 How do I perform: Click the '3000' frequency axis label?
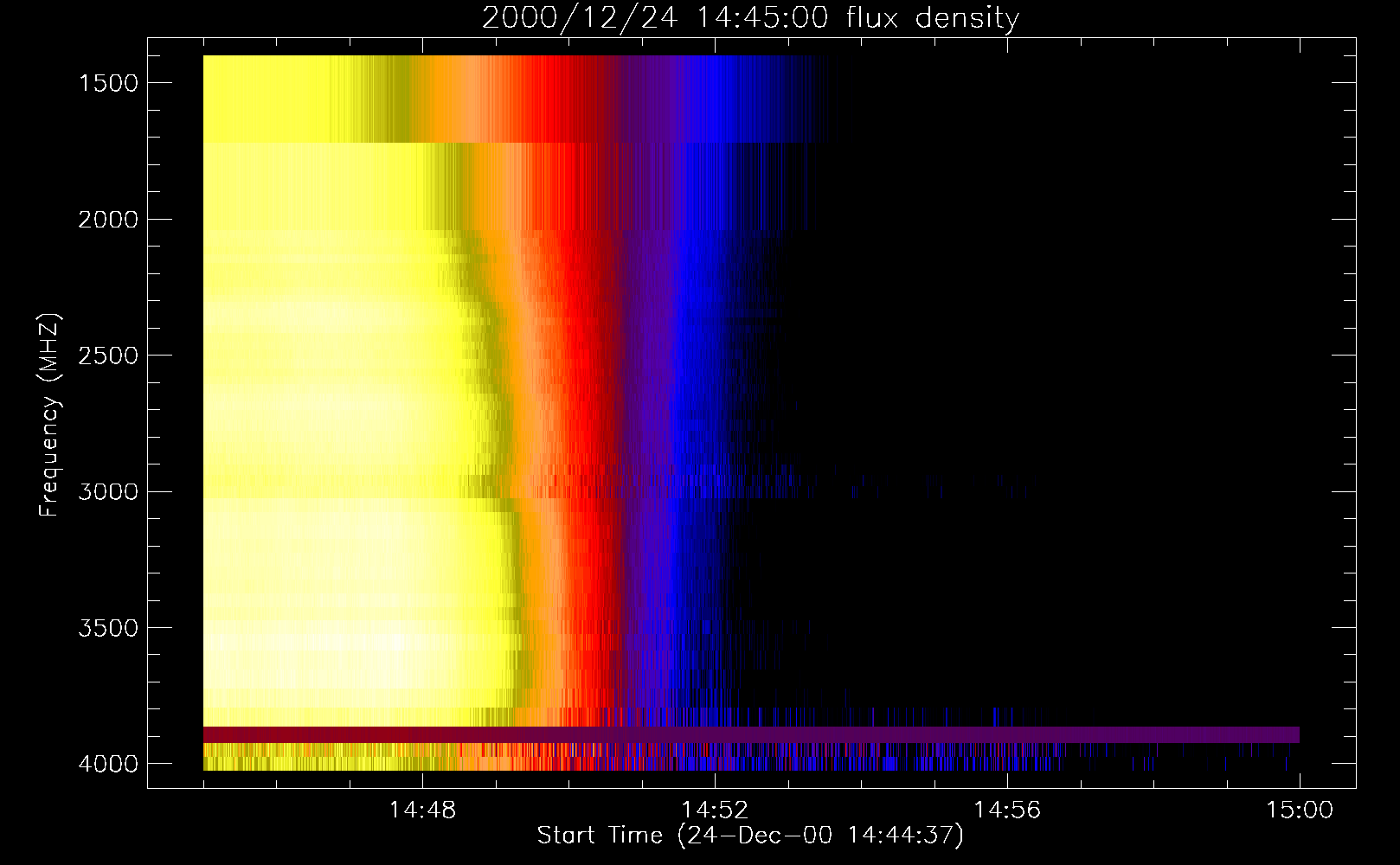click(x=108, y=492)
